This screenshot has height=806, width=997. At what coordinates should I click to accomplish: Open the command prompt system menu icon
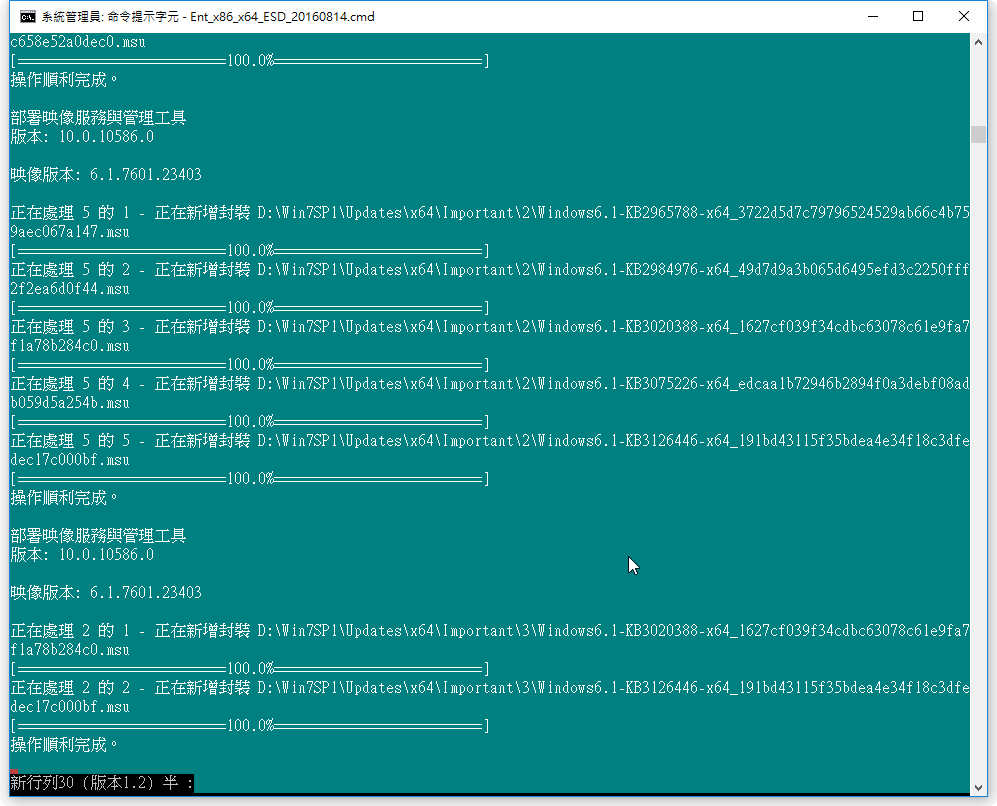tap(27, 17)
